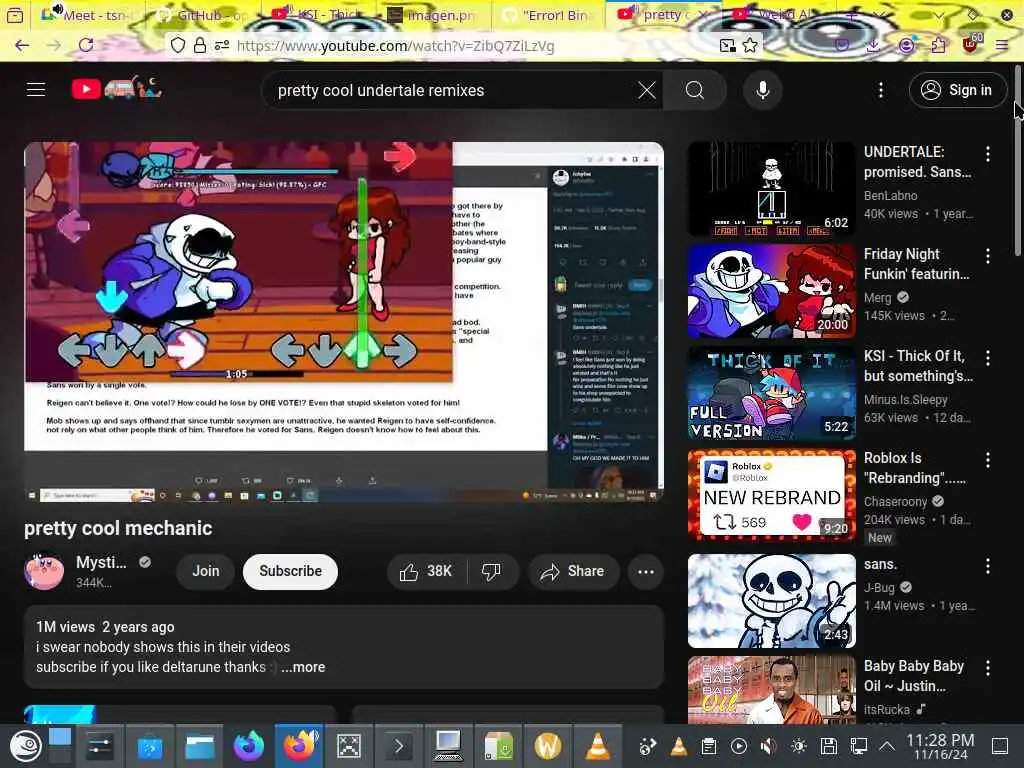1024x768 pixels.
Task: Start voice search with microphone
Action: (x=762, y=90)
